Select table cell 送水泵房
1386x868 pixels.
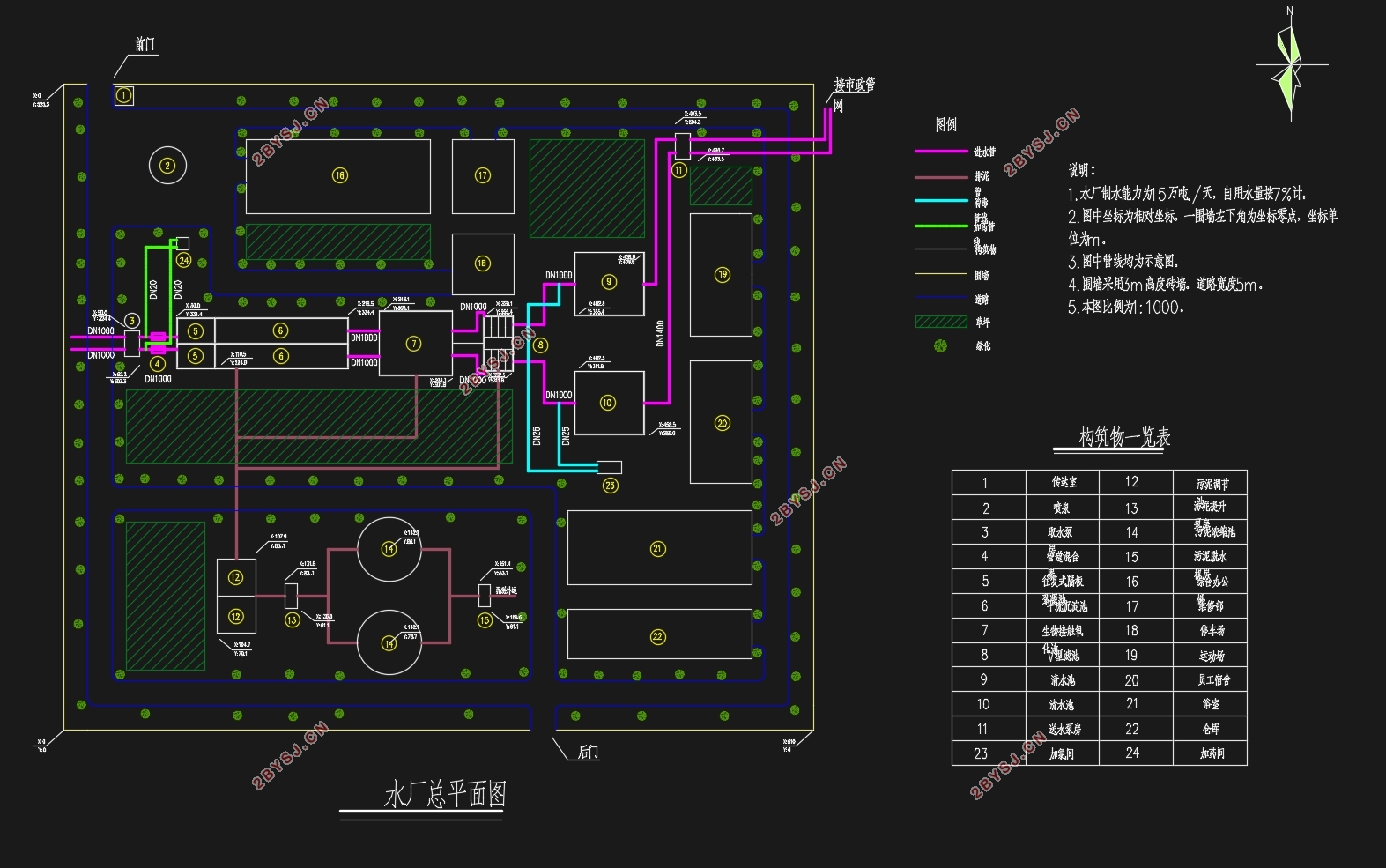click(x=1063, y=729)
